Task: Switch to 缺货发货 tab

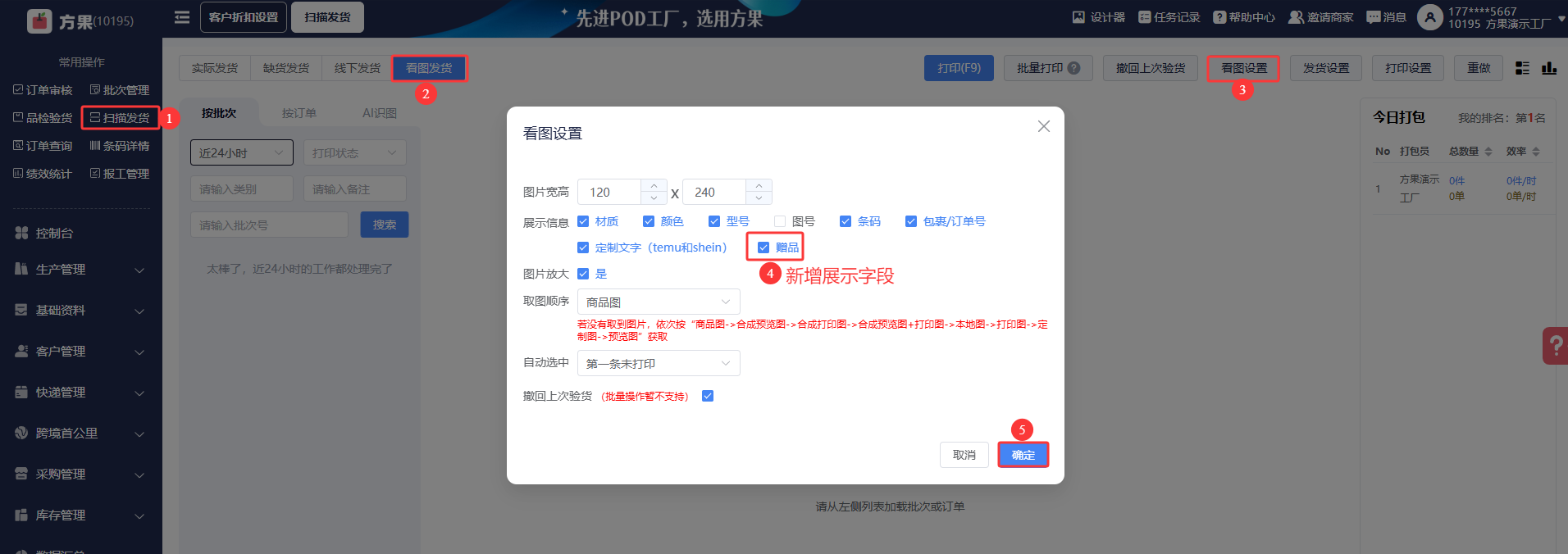Action: pyautogui.click(x=286, y=68)
